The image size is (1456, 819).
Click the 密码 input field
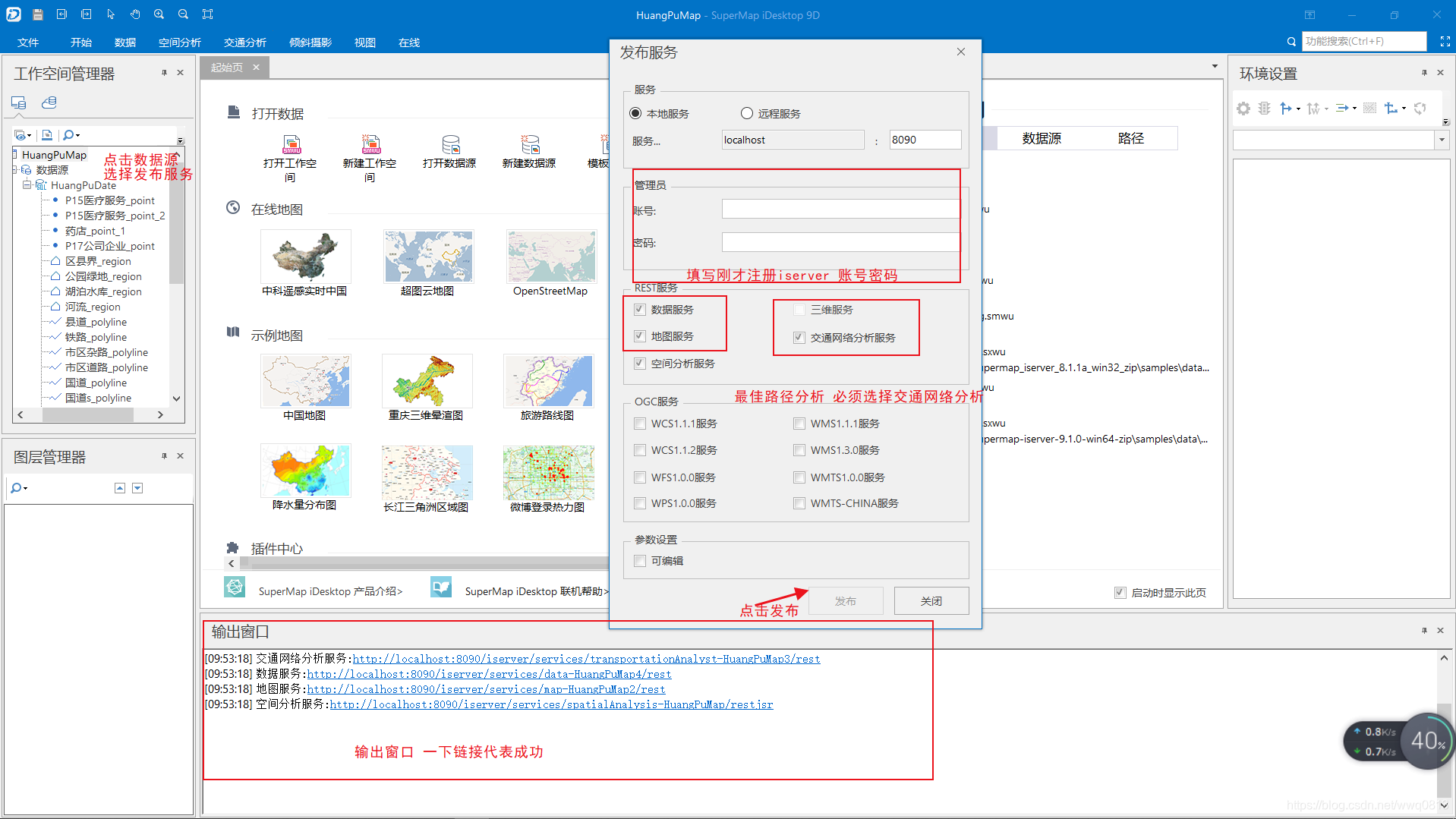pyautogui.click(x=841, y=242)
